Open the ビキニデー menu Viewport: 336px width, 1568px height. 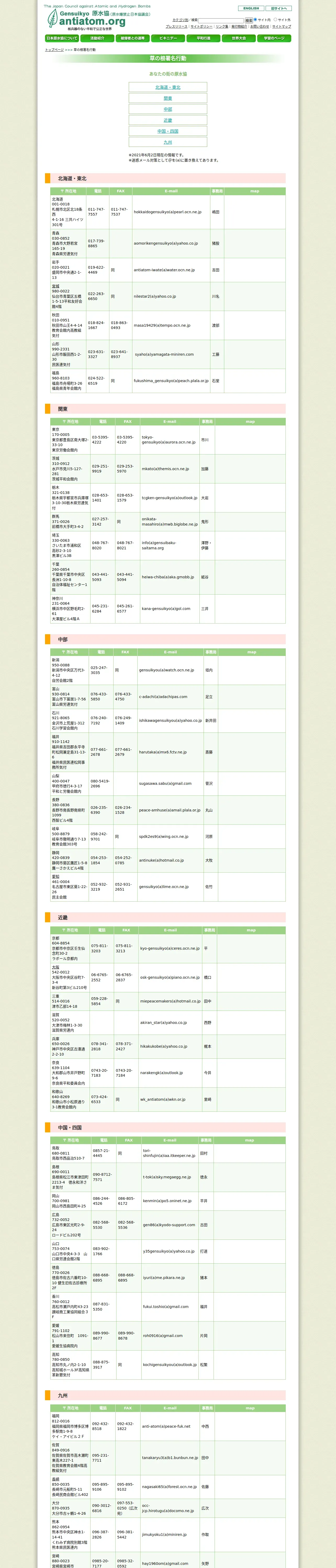click(168, 38)
